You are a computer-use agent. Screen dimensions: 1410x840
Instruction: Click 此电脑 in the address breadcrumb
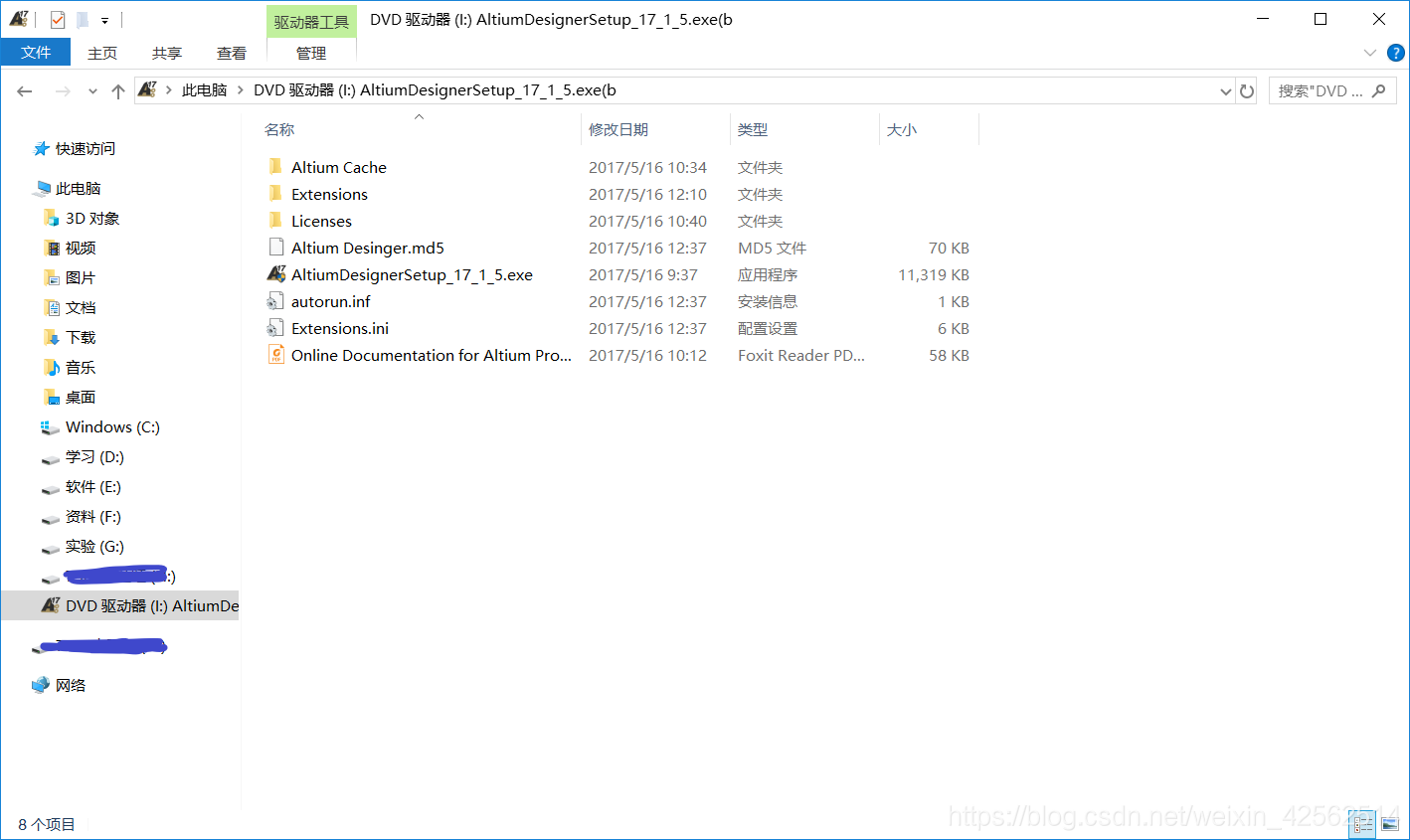point(204,90)
